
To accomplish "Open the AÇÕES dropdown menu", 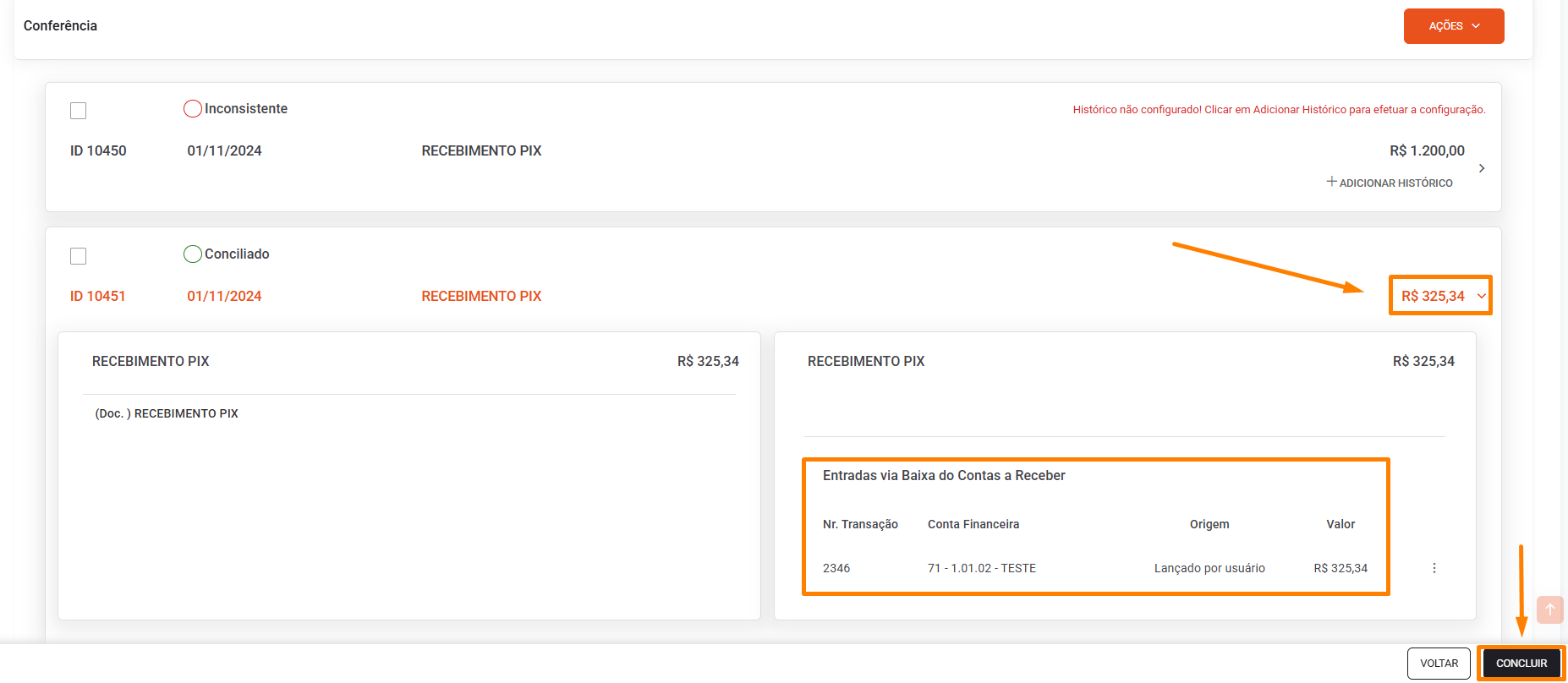I will point(1453,26).
